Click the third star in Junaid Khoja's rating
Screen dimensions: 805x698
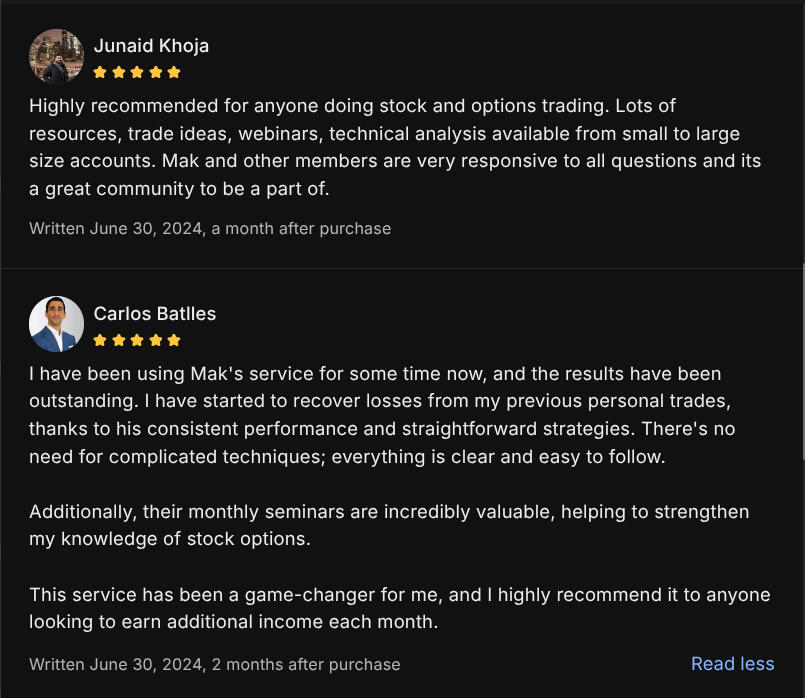[137, 72]
